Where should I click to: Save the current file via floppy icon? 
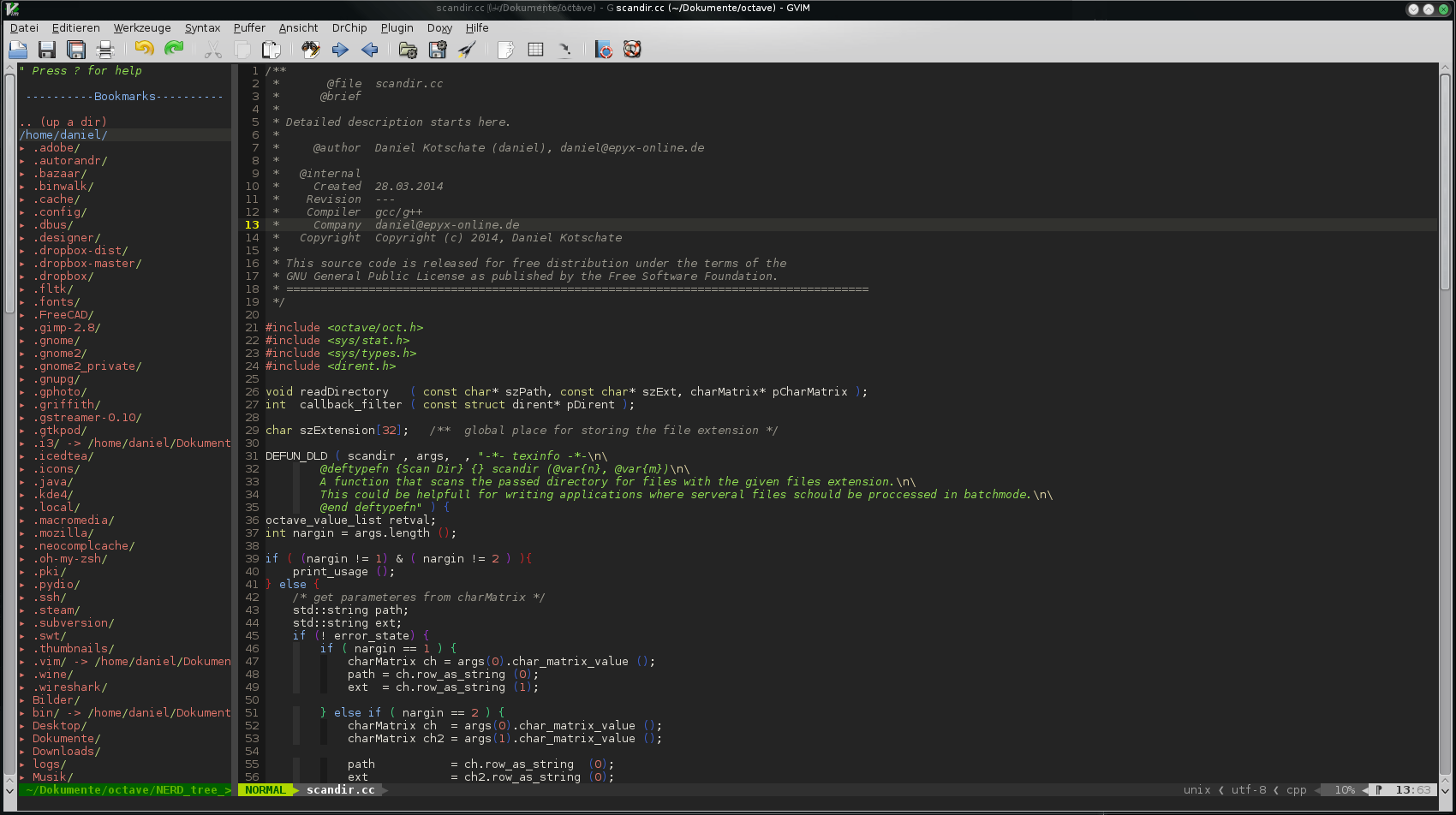[x=47, y=50]
